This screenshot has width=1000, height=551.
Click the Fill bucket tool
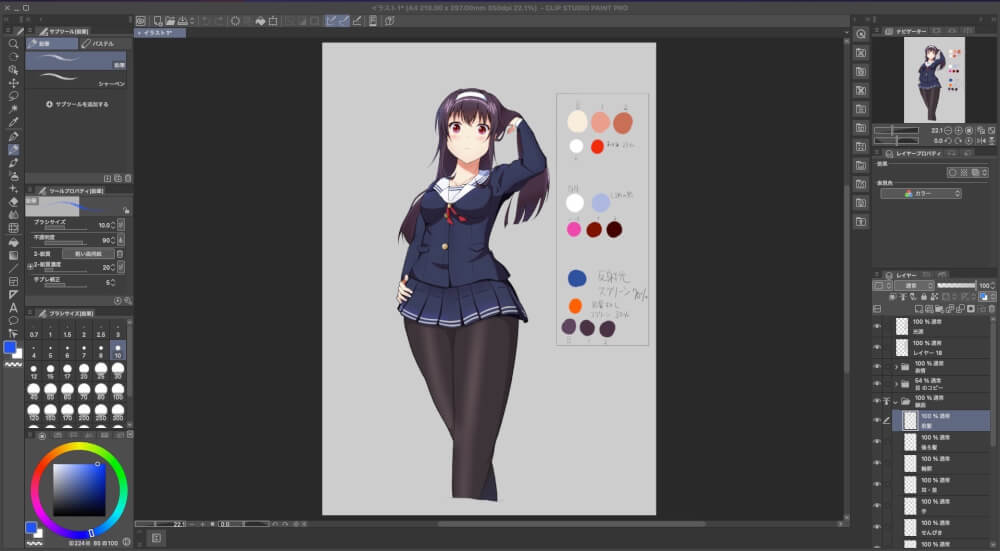click(13, 242)
